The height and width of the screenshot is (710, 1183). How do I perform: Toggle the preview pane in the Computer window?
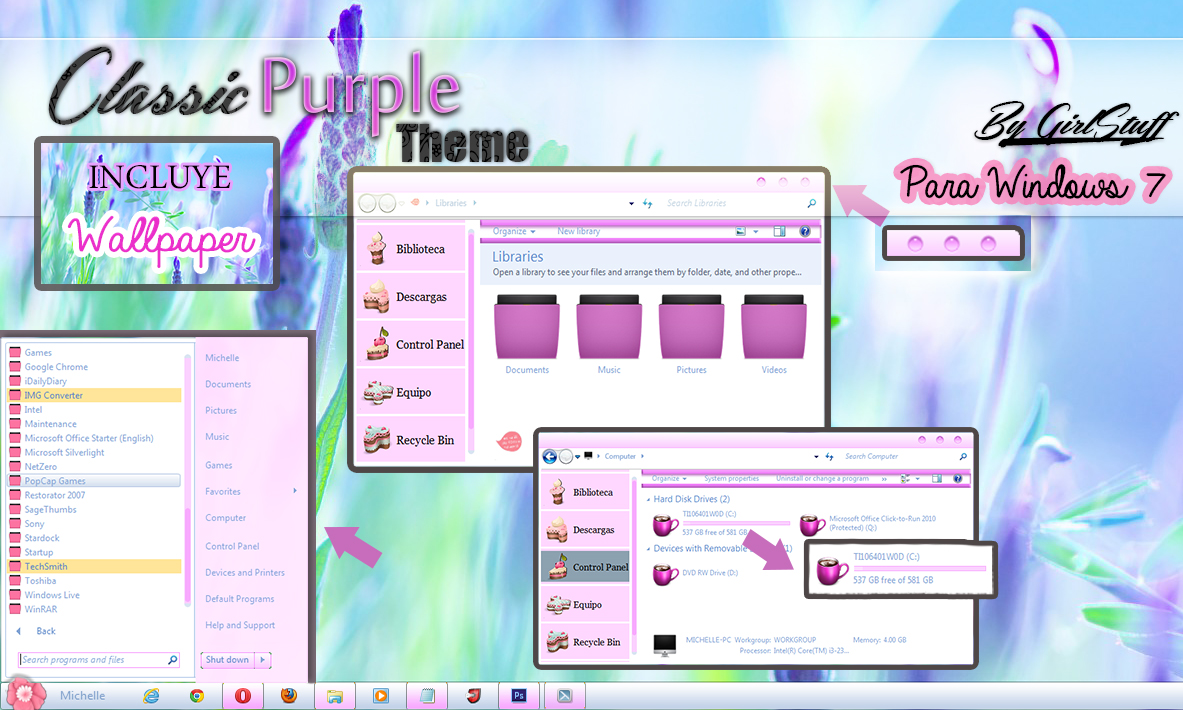coord(938,478)
